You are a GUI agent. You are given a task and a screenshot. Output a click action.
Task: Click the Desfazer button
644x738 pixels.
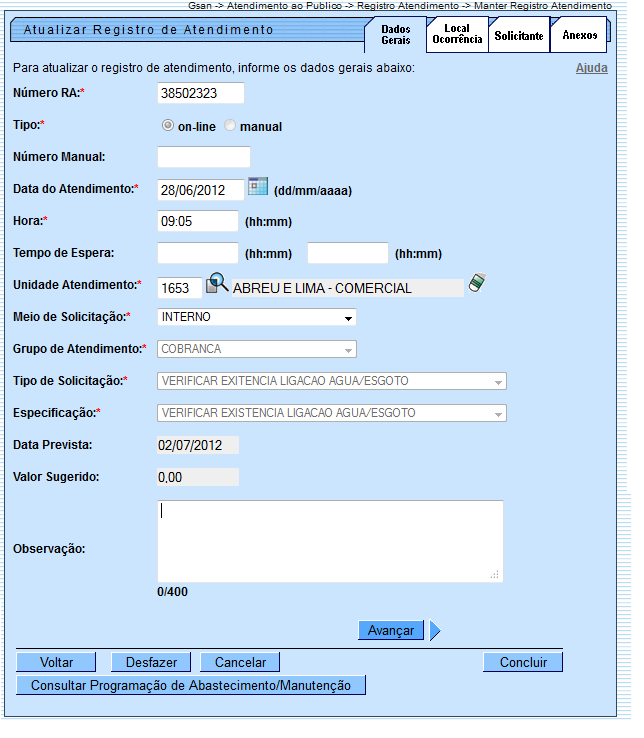pos(151,662)
